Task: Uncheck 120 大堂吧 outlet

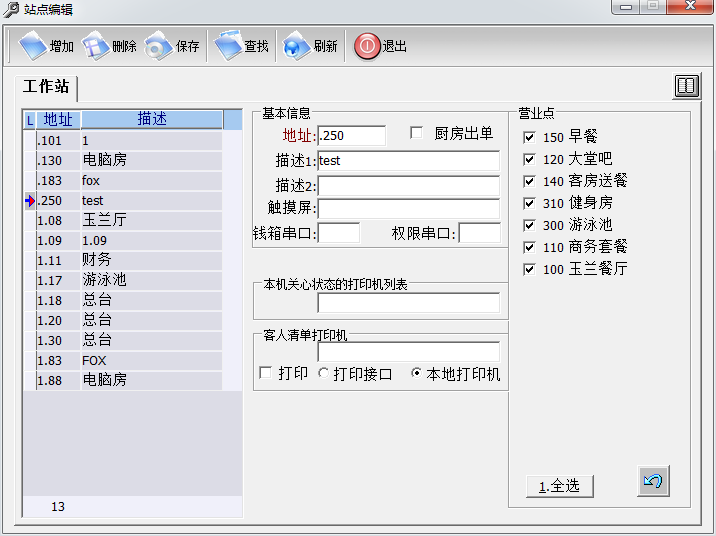Action: click(529, 159)
